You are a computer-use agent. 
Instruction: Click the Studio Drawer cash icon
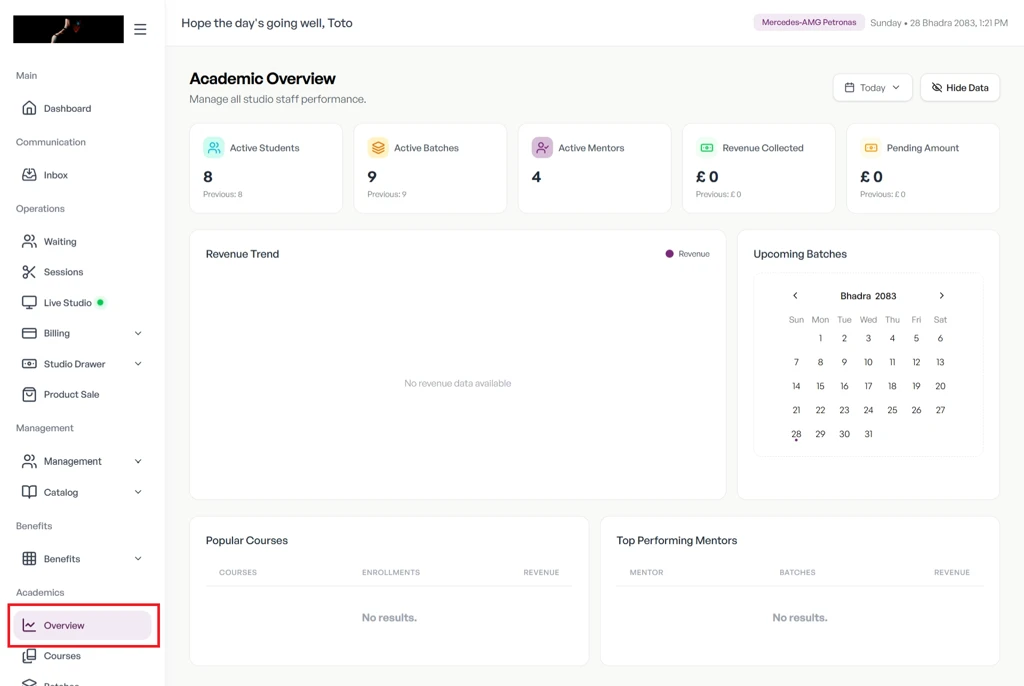(x=29, y=363)
